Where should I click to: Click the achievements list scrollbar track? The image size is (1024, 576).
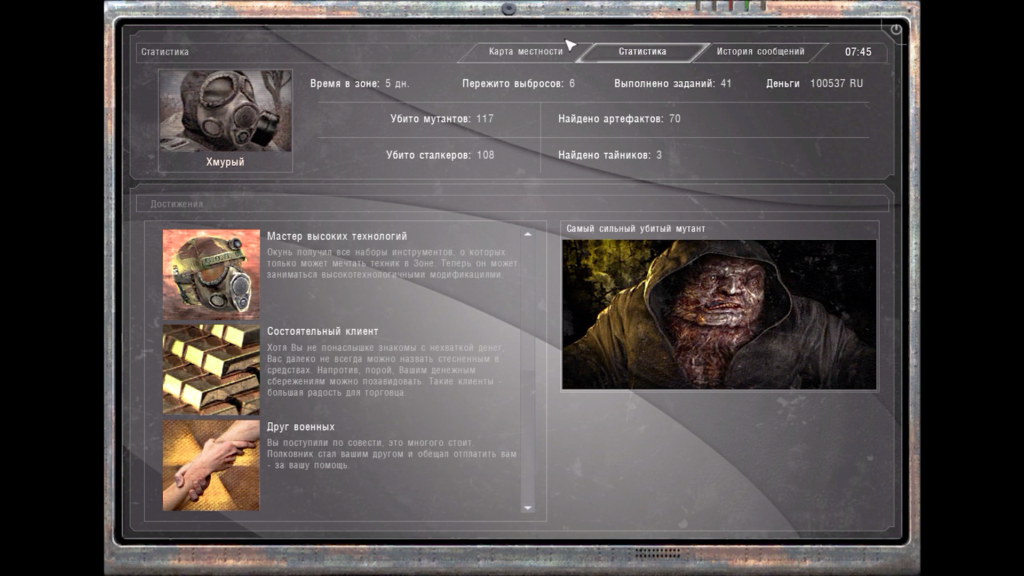528,371
